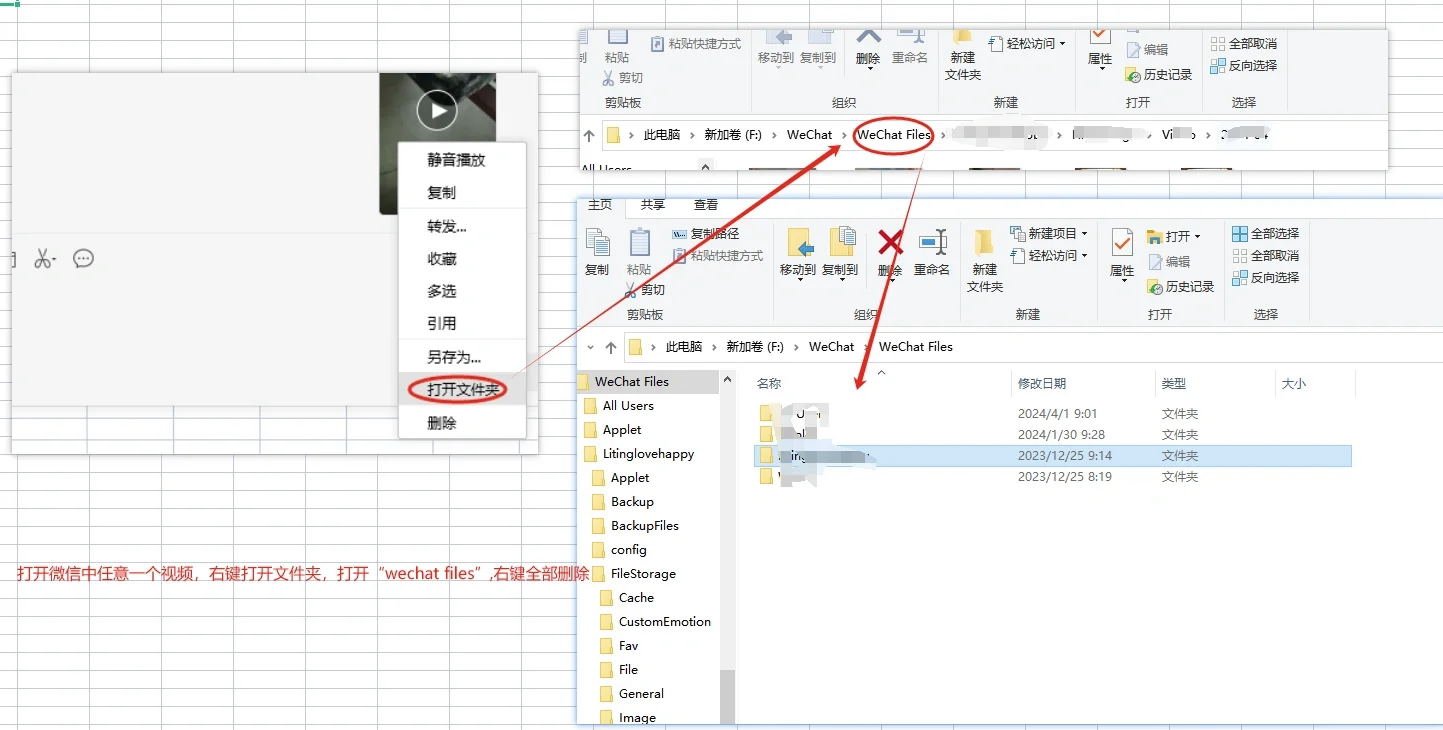Click the up arrow in upper explorer address bar
The image size is (1443, 730).
[x=589, y=135]
